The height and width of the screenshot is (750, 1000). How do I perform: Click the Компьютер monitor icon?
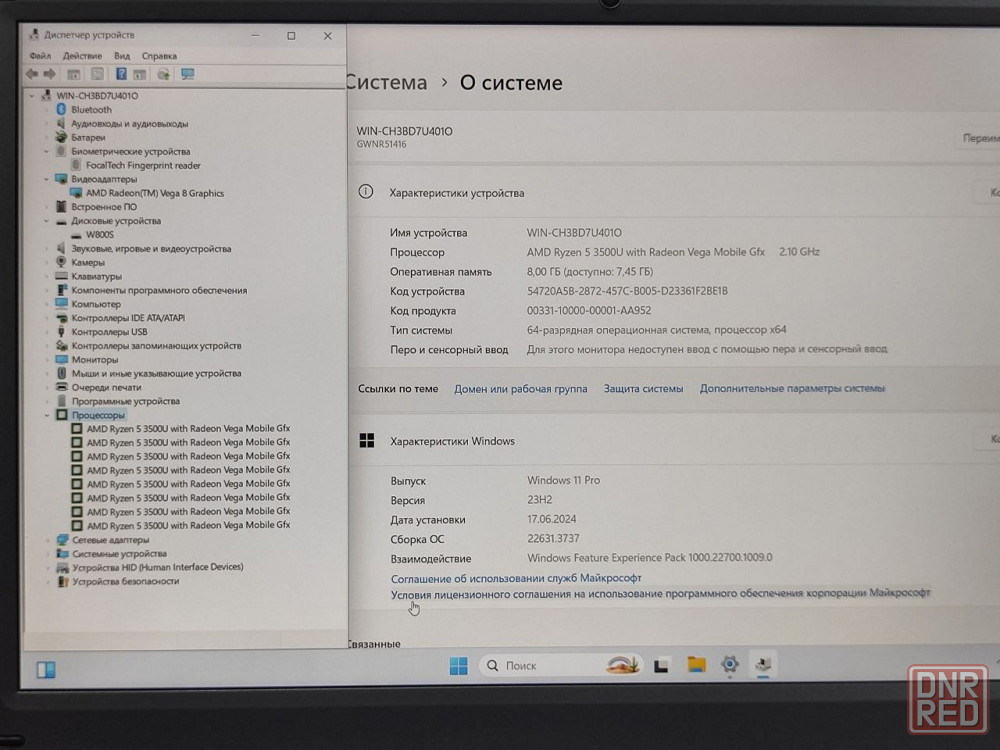(61, 304)
